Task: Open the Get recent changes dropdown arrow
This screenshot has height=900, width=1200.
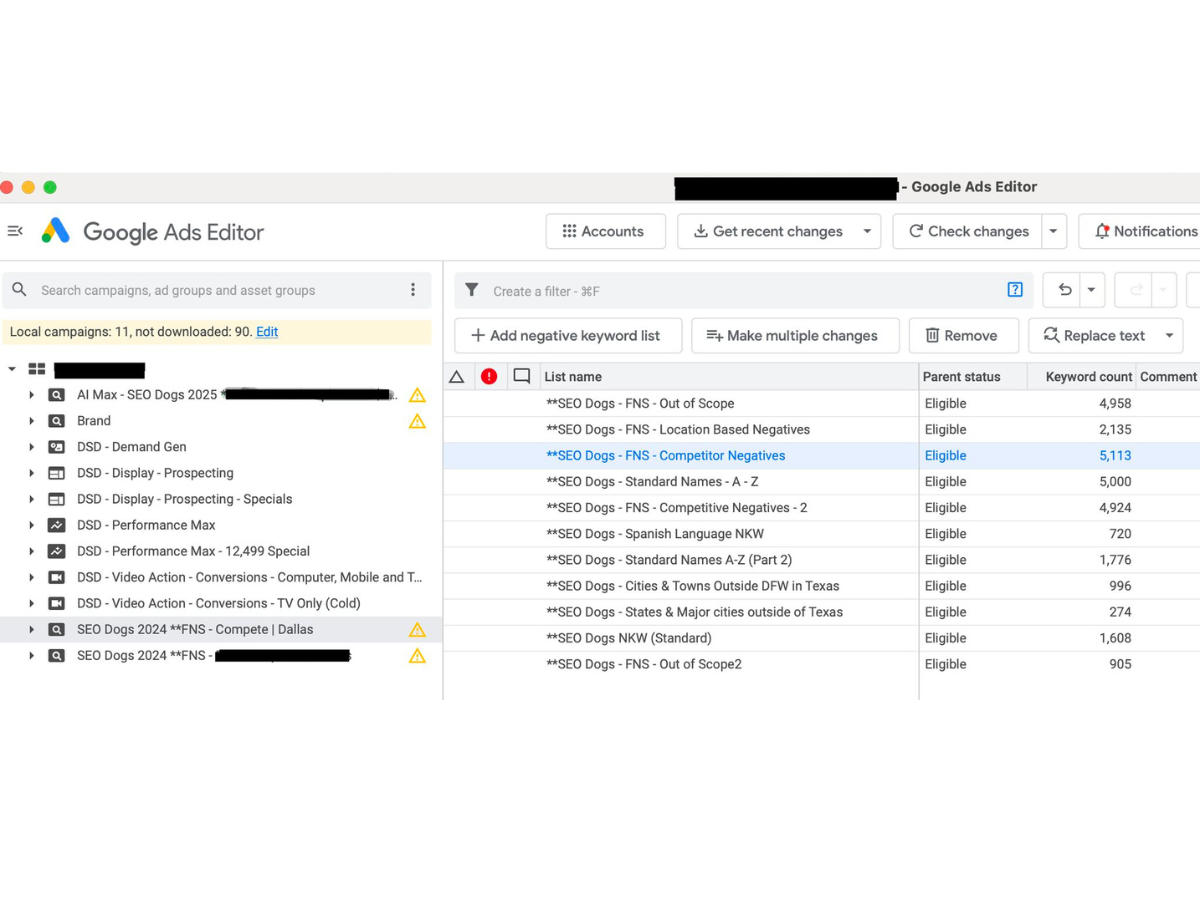Action: 867,231
